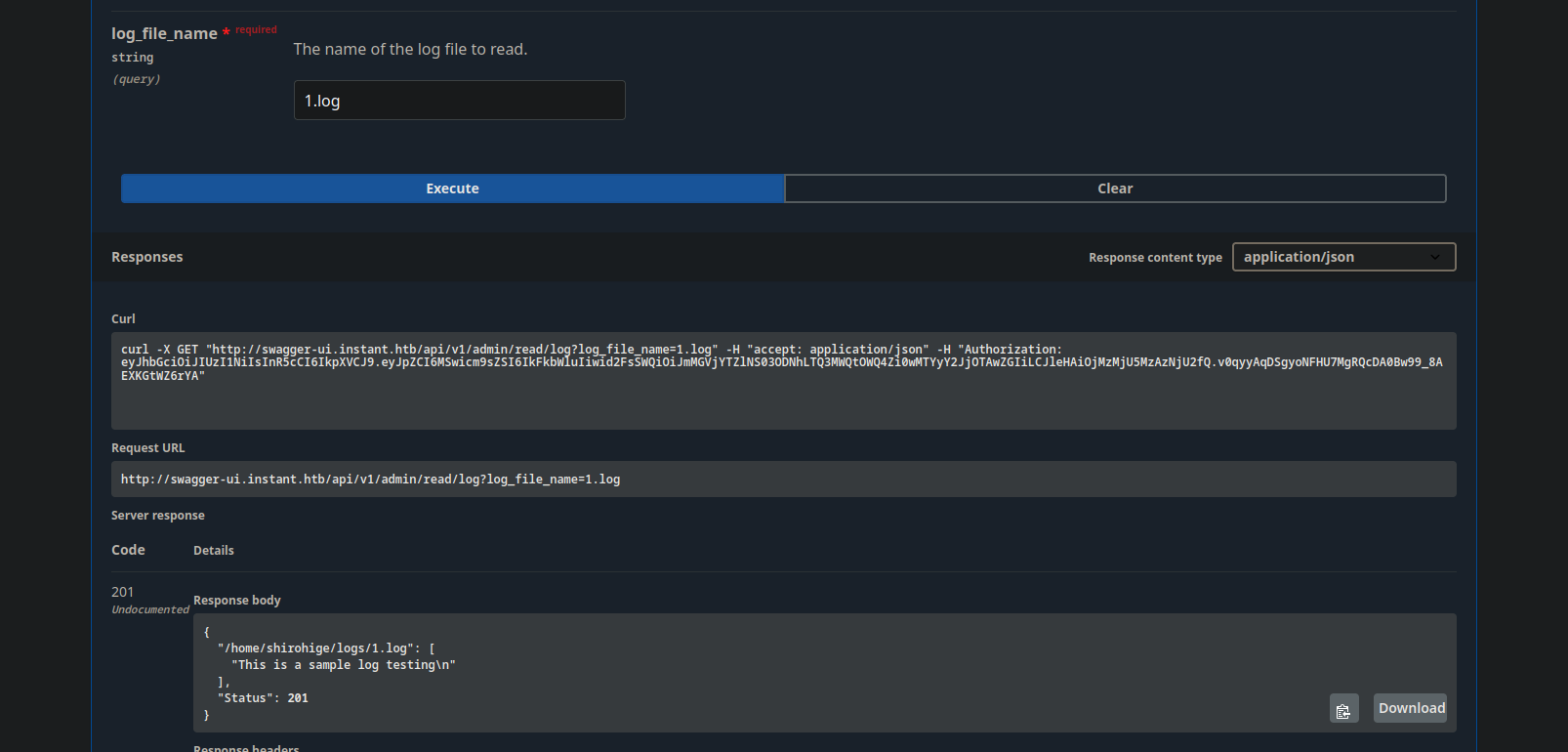Screen dimensions: 1568x752
Task: Click the "Undocumented" label under code 201
Action: [150, 609]
